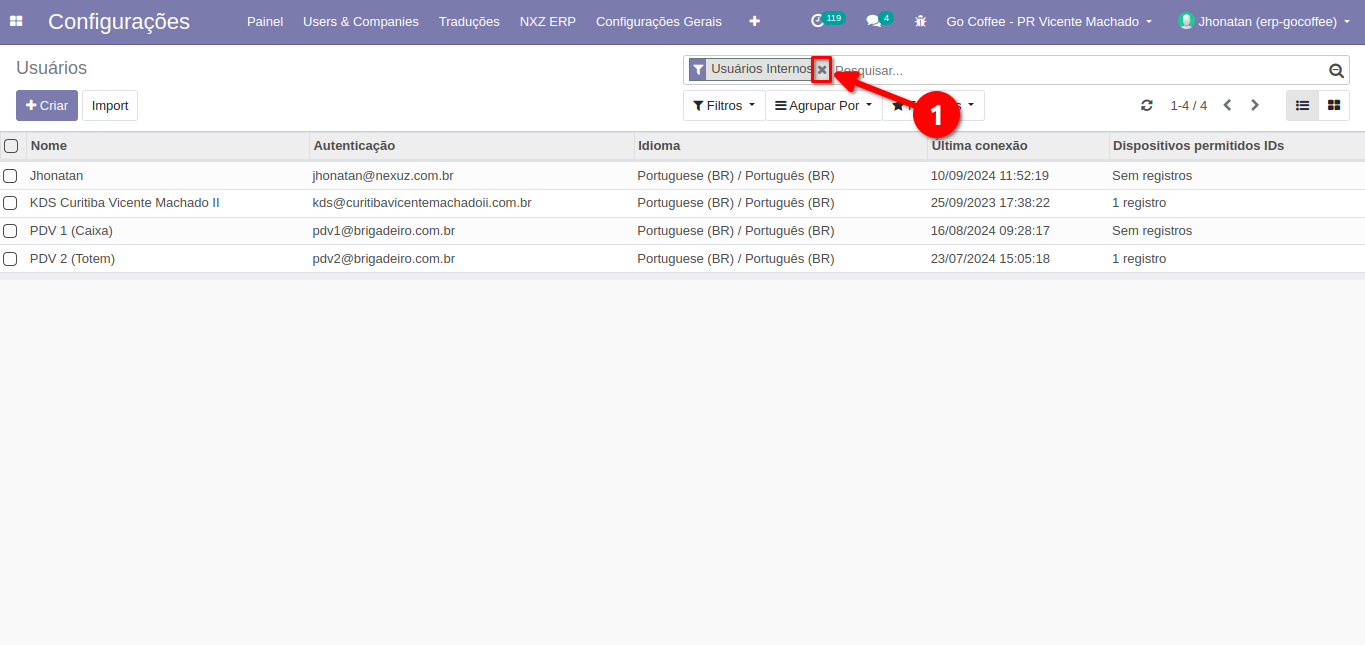Check the PDV 1 (Caixa) row
The width and height of the screenshot is (1365, 645).
click(x=11, y=231)
